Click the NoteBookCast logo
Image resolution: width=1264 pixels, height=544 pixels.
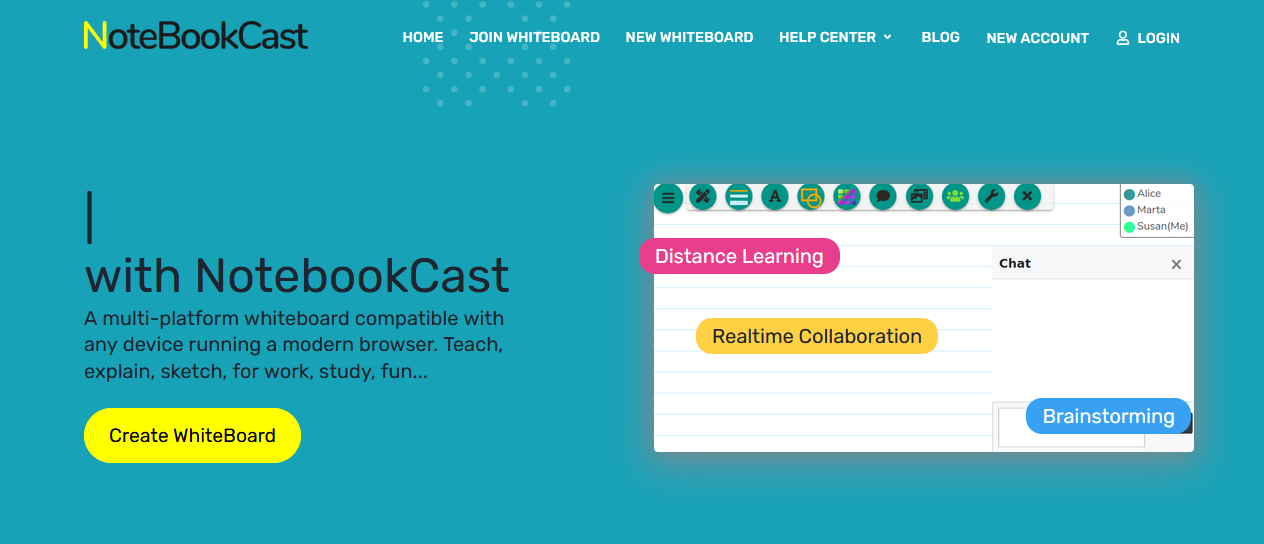tap(196, 36)
